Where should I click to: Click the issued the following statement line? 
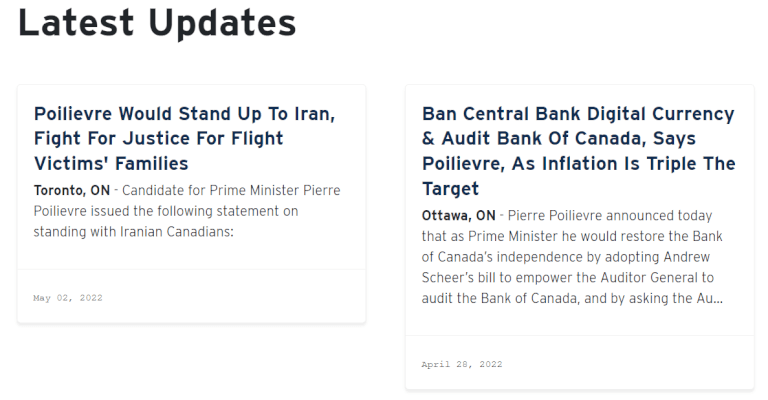(x=166, y=211)
